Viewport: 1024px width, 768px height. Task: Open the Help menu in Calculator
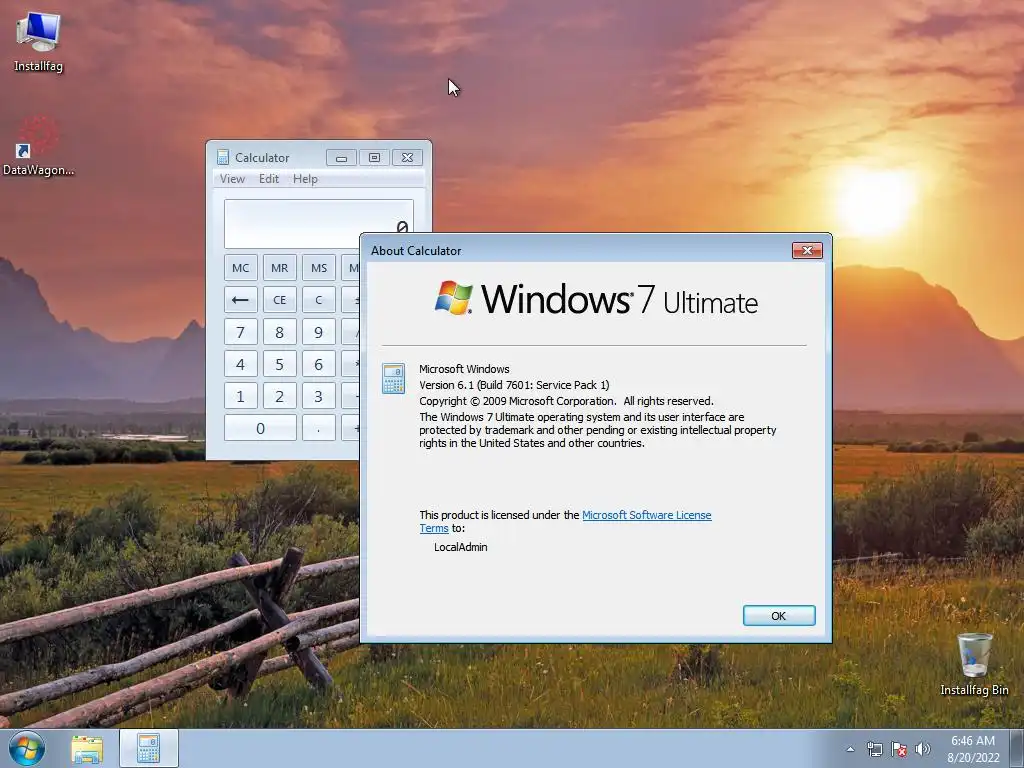tap(305, 179)
